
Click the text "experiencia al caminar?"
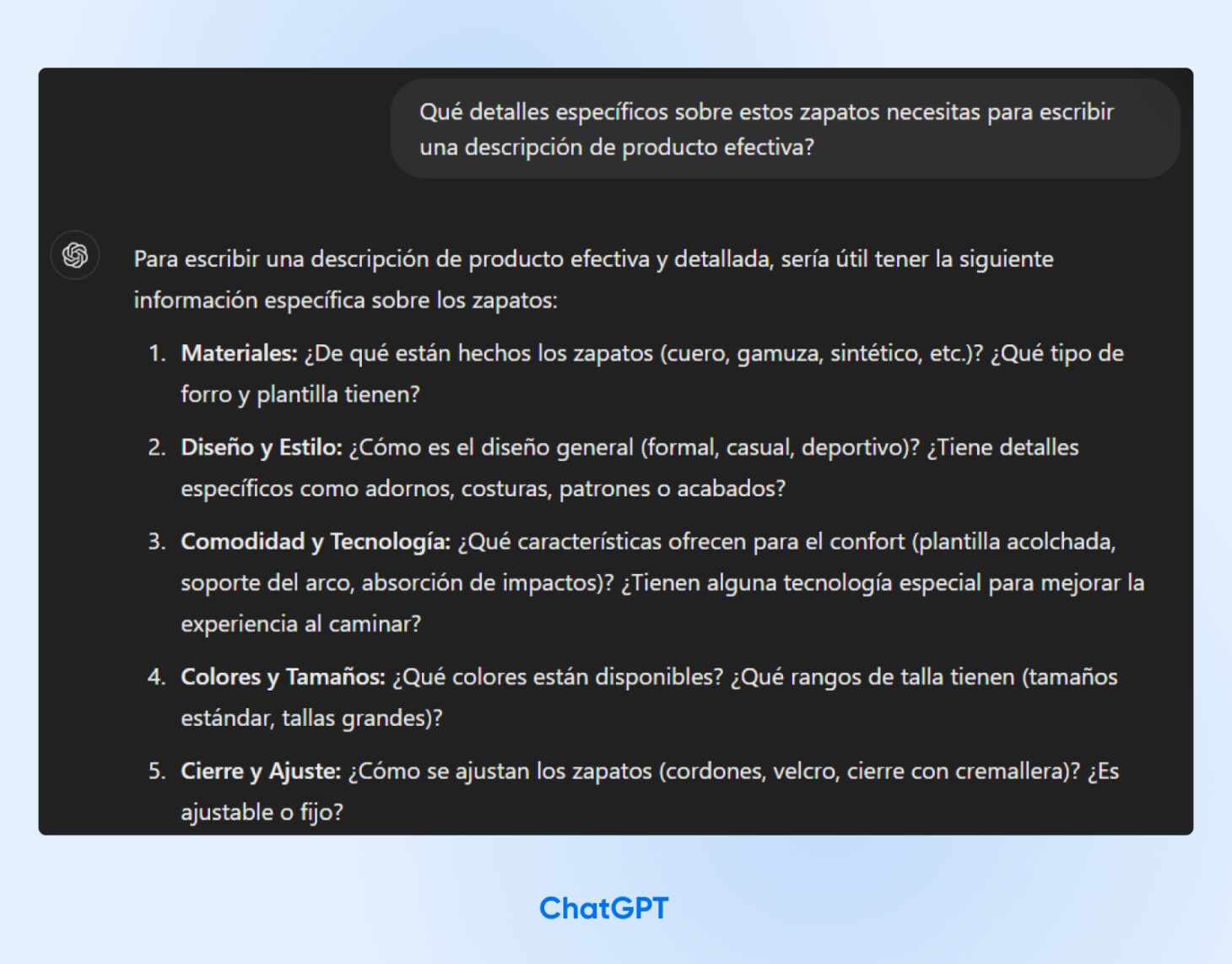[300, 624]
